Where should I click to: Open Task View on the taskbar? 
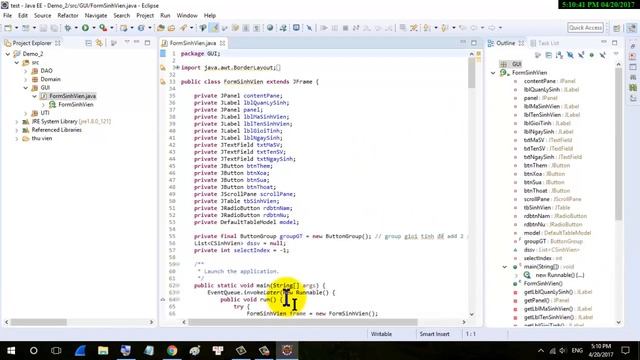click(56, 350)
